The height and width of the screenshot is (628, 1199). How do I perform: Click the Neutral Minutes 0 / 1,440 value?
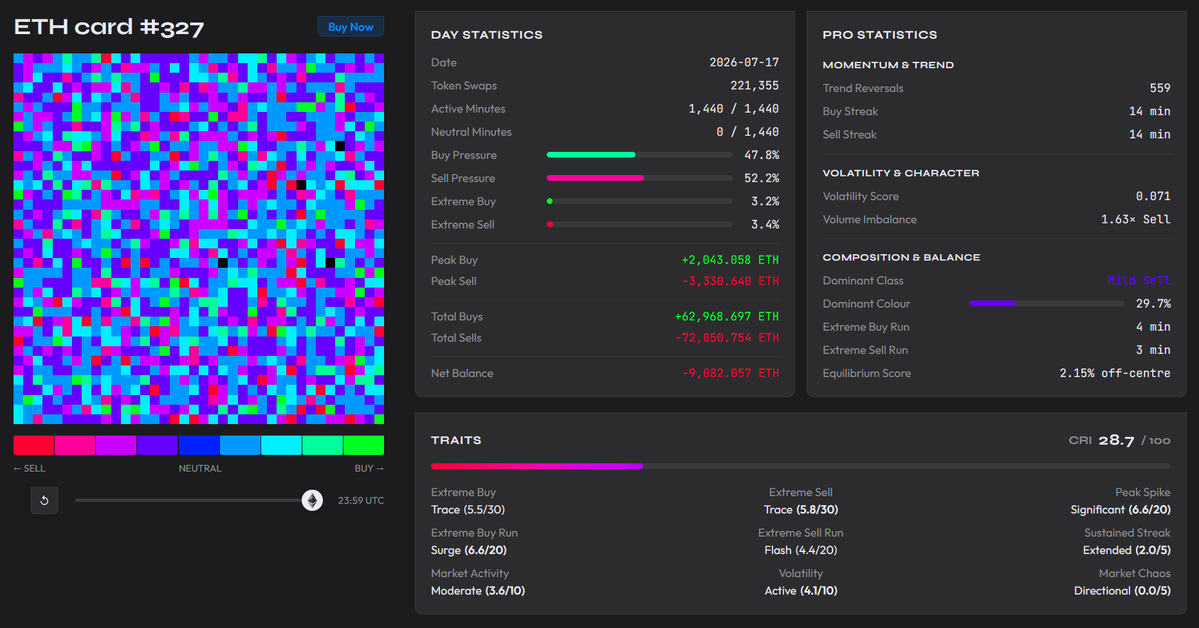[x=747, y=132]
